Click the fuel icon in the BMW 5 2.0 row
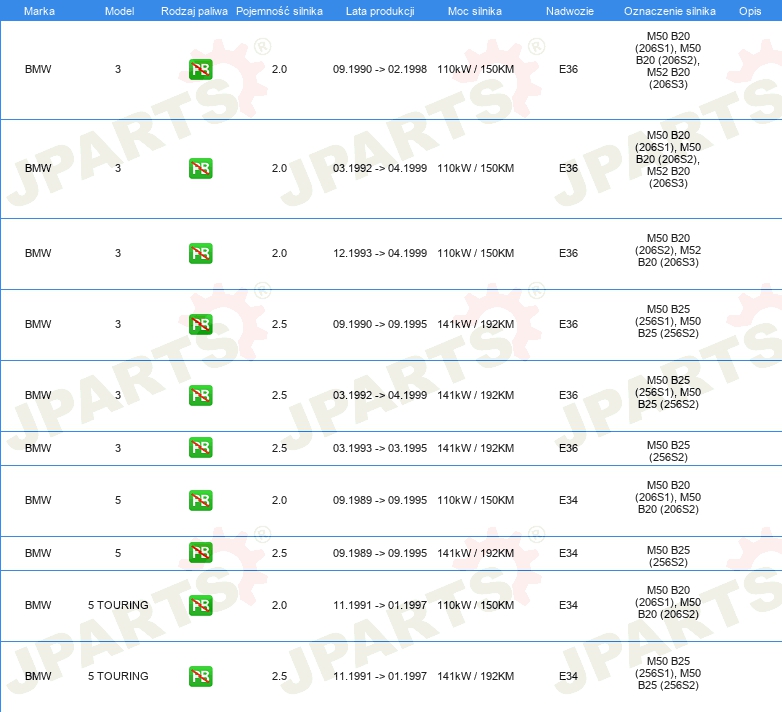 (x=200, y=500)
